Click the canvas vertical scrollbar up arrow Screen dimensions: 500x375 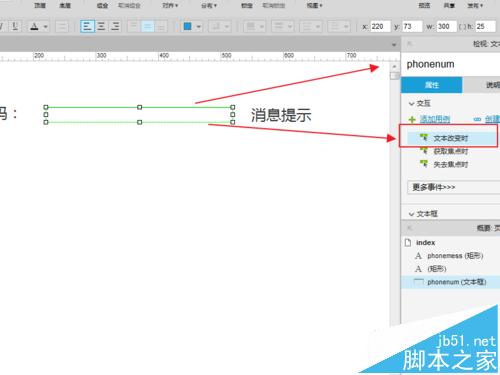coord(394,67)
